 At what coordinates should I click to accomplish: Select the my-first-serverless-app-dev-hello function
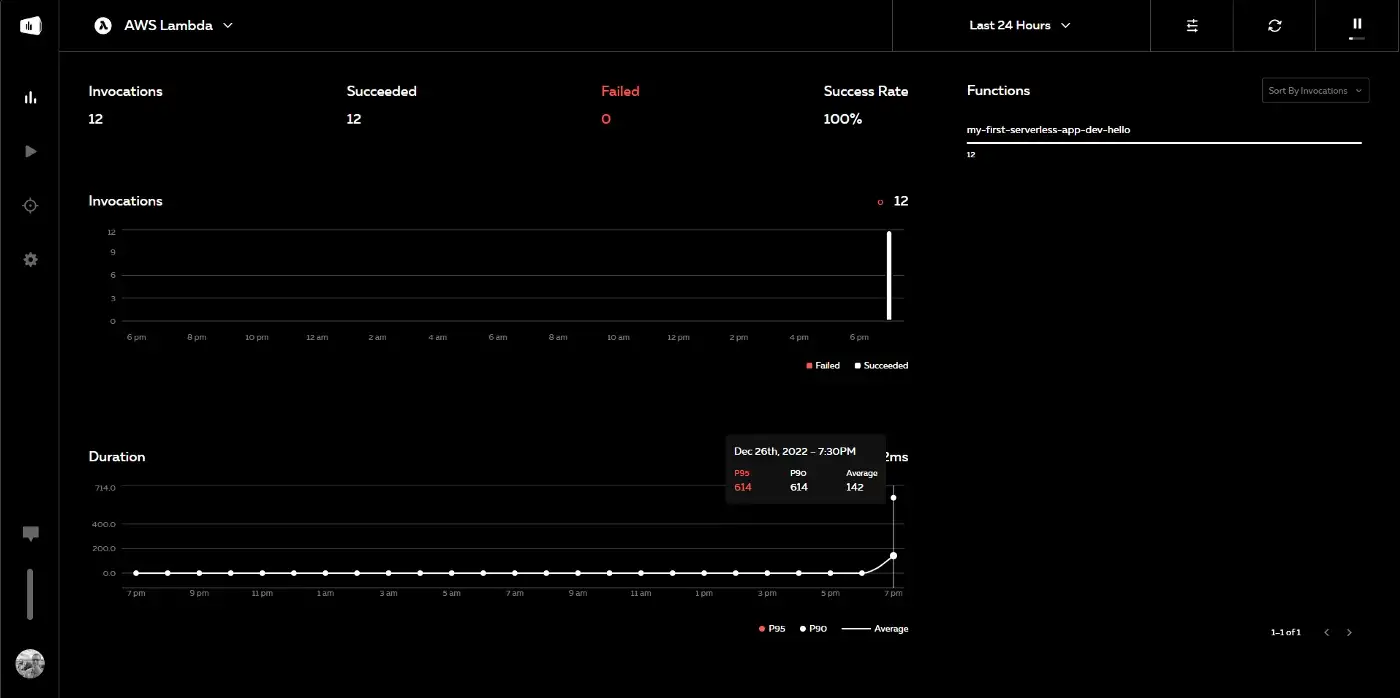pyautogui.click(x=1048, y=130)
